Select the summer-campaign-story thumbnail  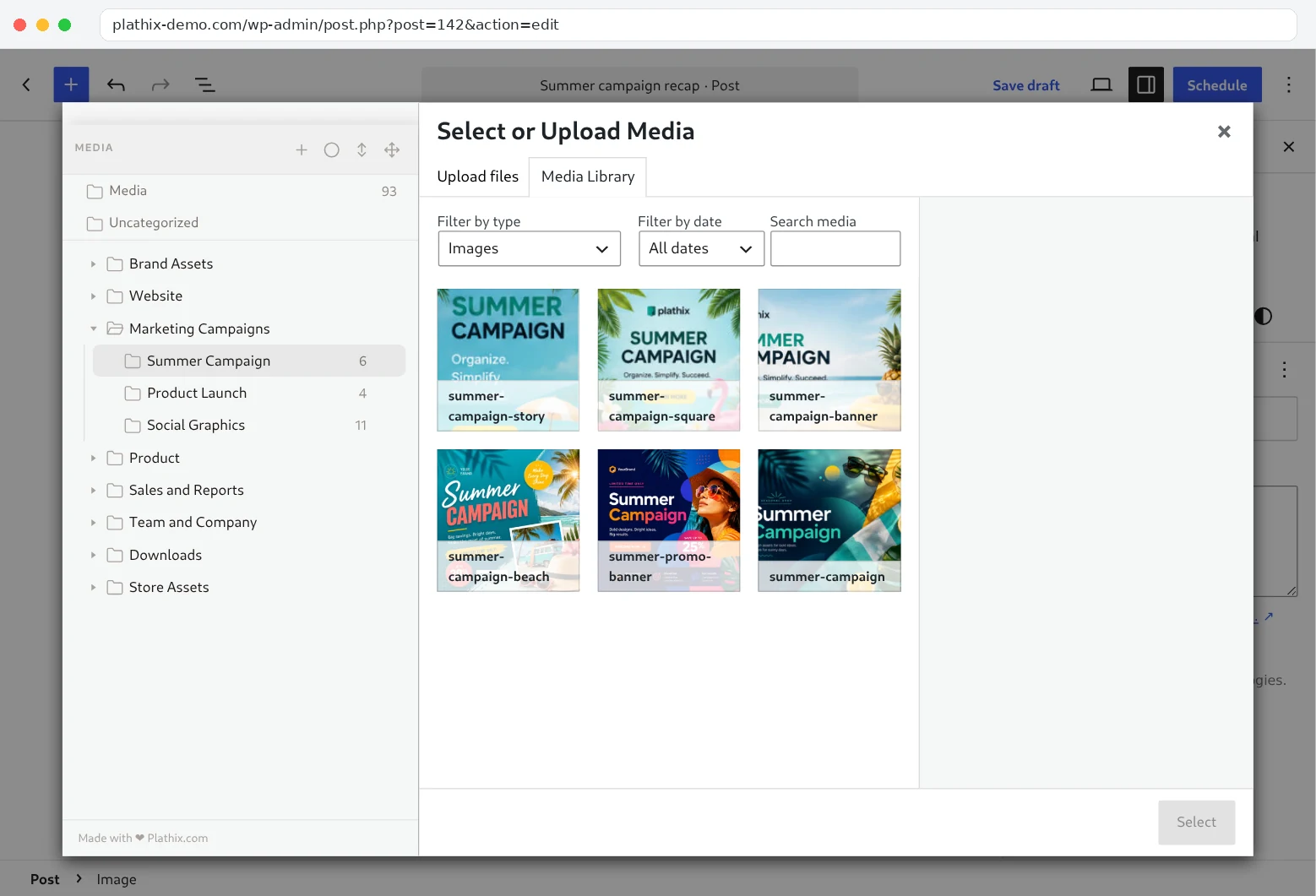tap(508, 360)
